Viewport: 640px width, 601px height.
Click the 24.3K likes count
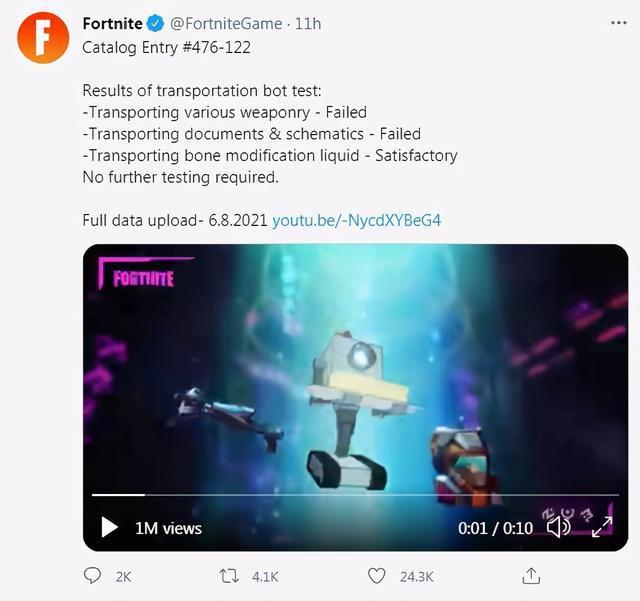point(415,577)
